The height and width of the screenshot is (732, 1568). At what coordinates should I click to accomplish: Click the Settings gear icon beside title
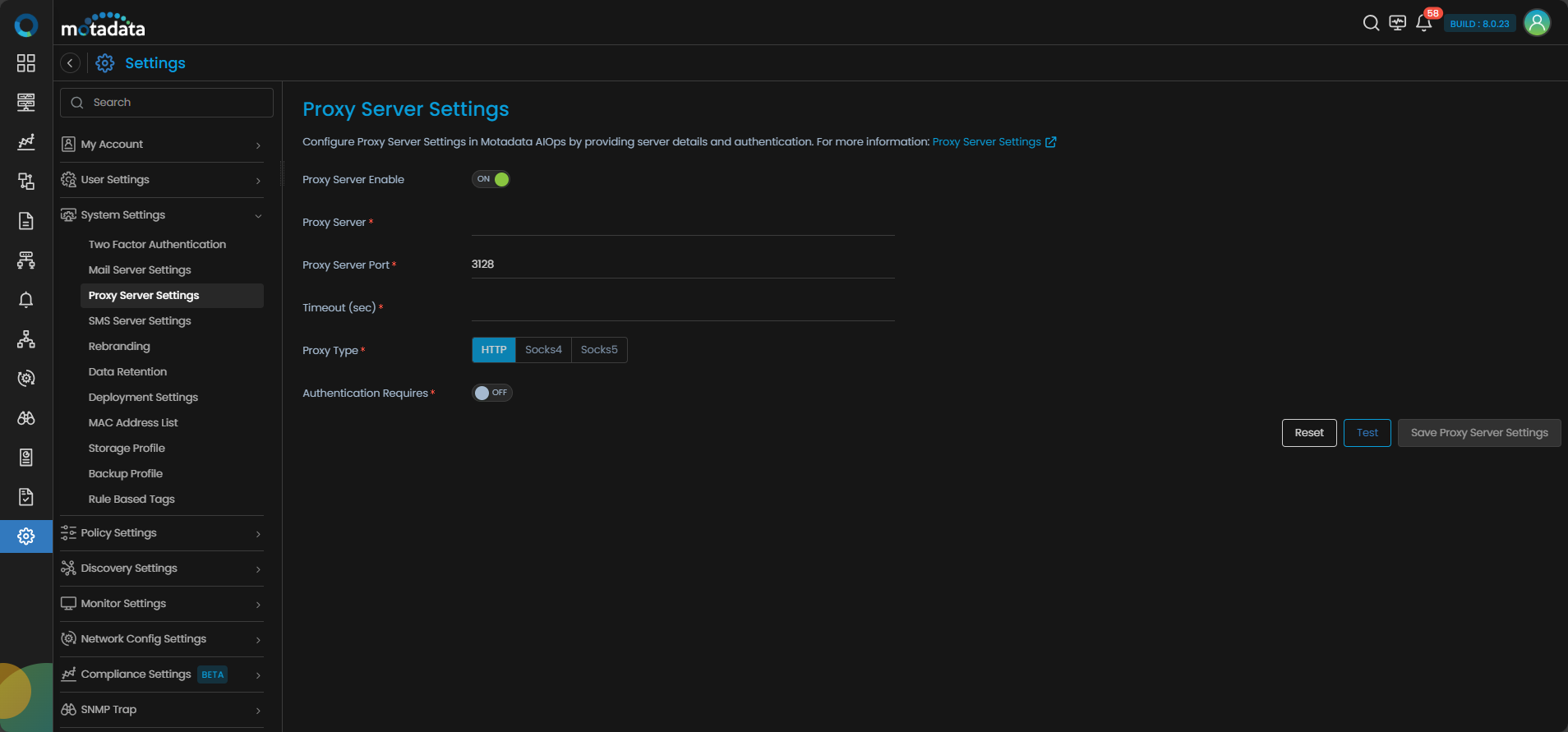coord(105,63)
